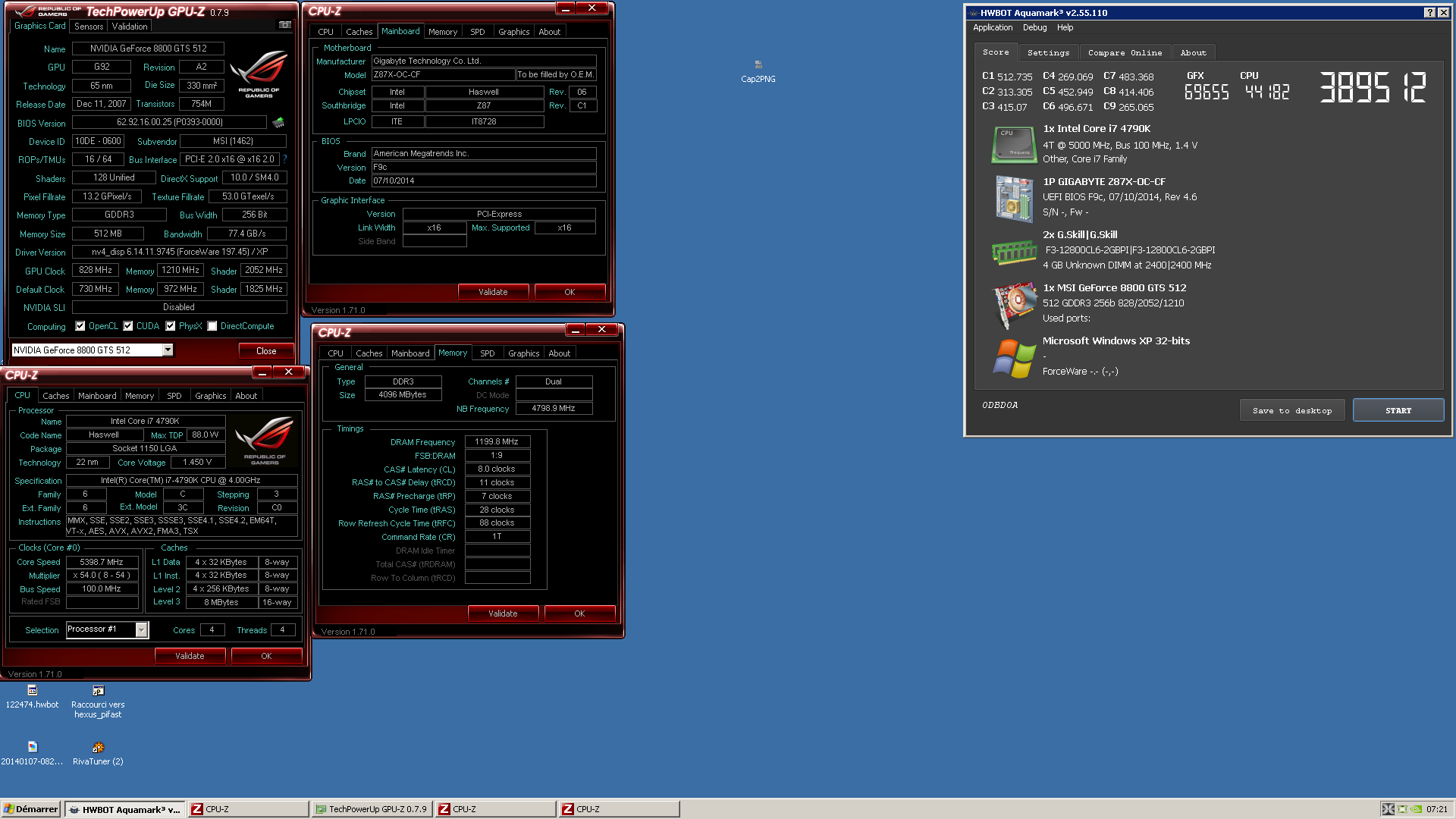Viewport: 1456px width, 819px height.
Task: Click the DRAM Frequency 1199.8 MHz value
Action: 497,441
